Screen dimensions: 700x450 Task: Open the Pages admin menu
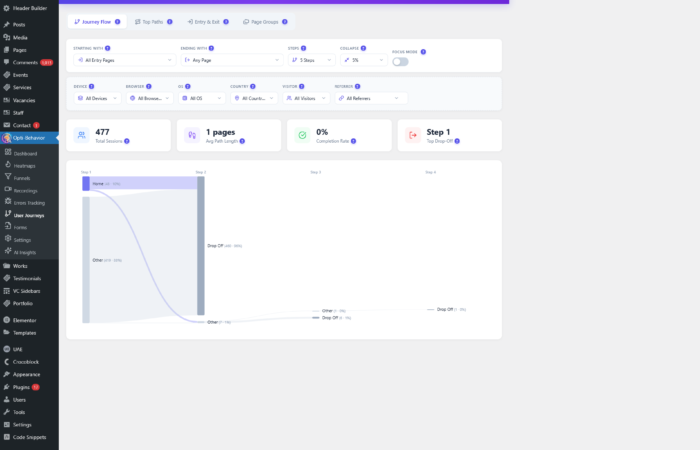click(x=20, y=50)
